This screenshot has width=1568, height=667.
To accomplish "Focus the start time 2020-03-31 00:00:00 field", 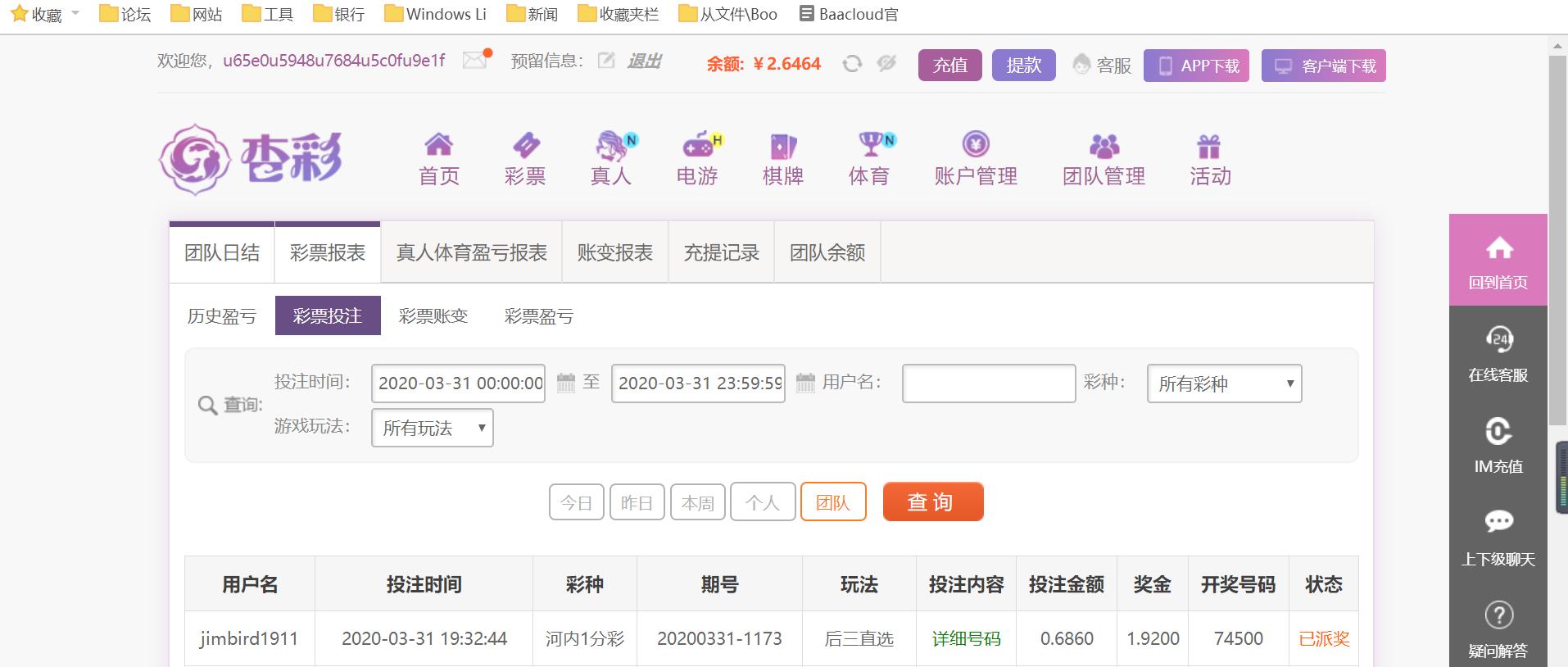I will click(x=459, y=383).
